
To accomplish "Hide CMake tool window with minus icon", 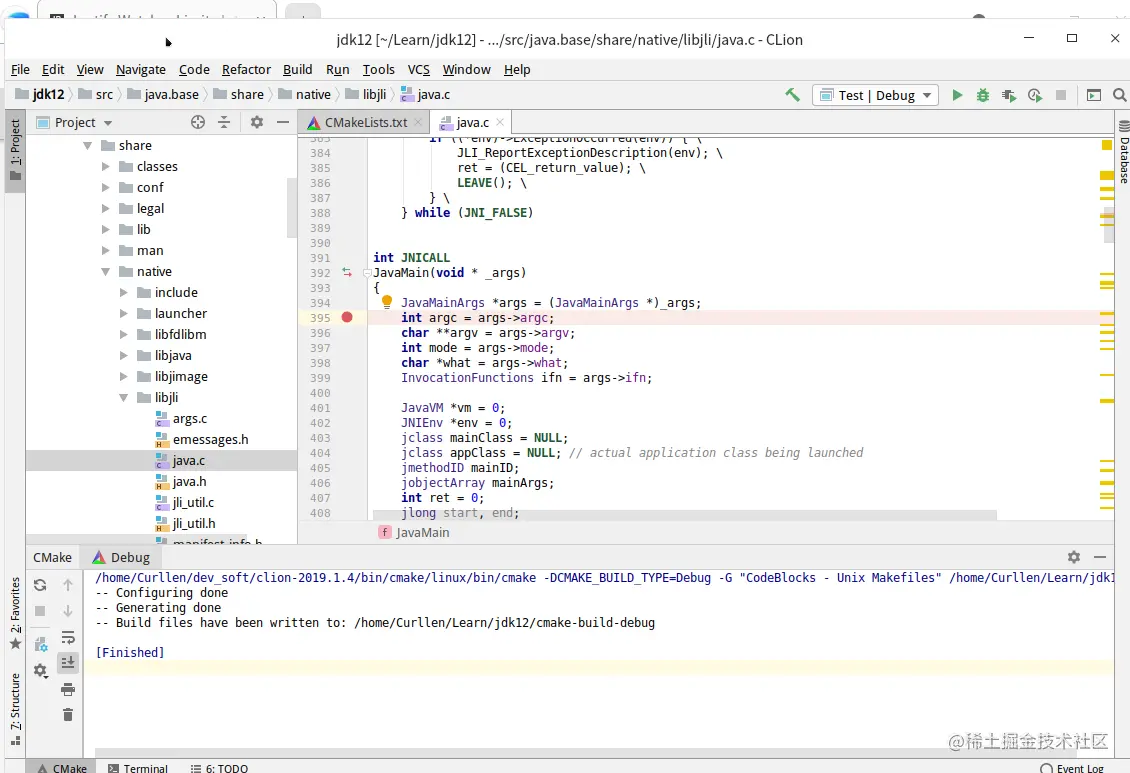I will pyautogui.click(x=1100, y=557).
